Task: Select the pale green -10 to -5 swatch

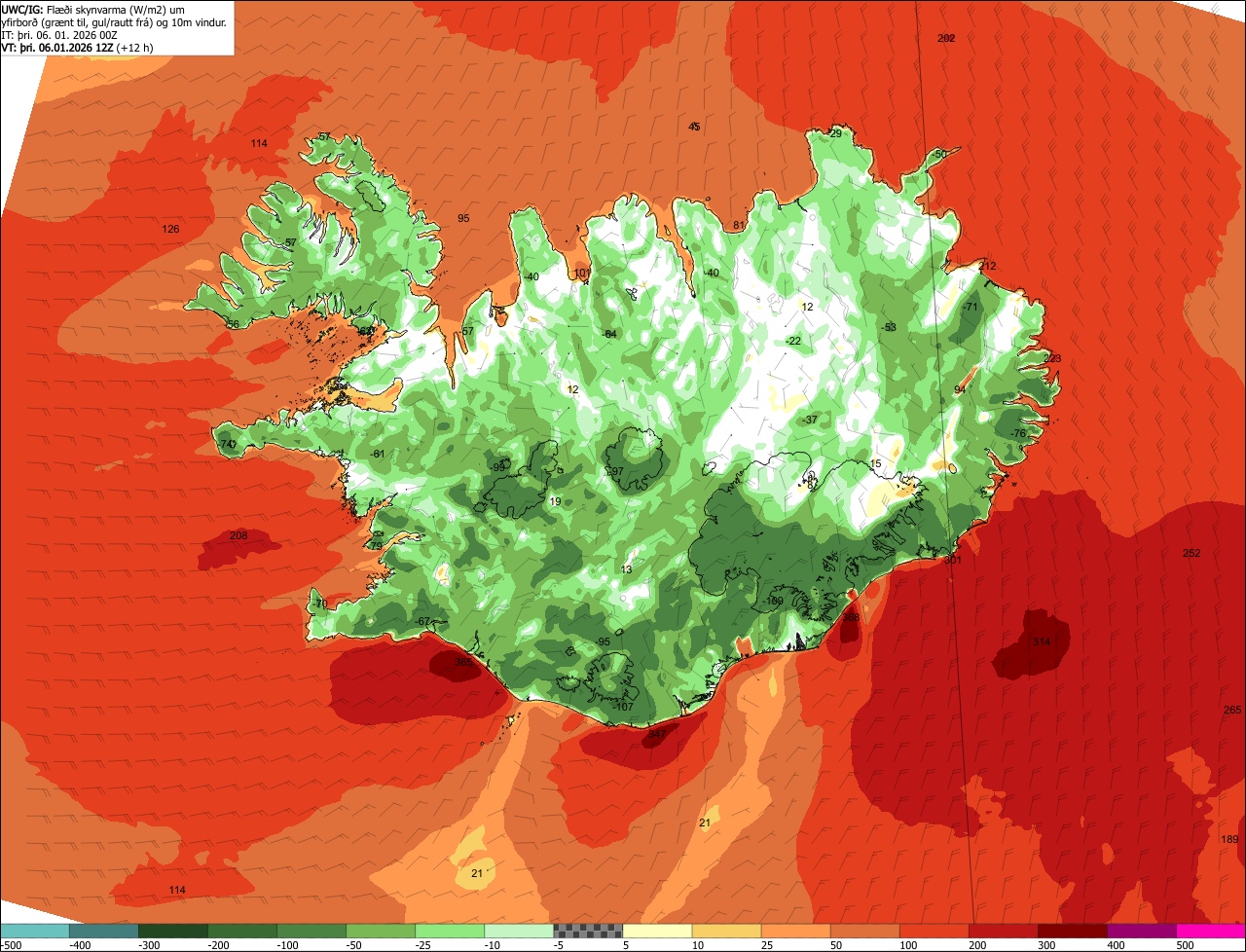Action: 519,931
